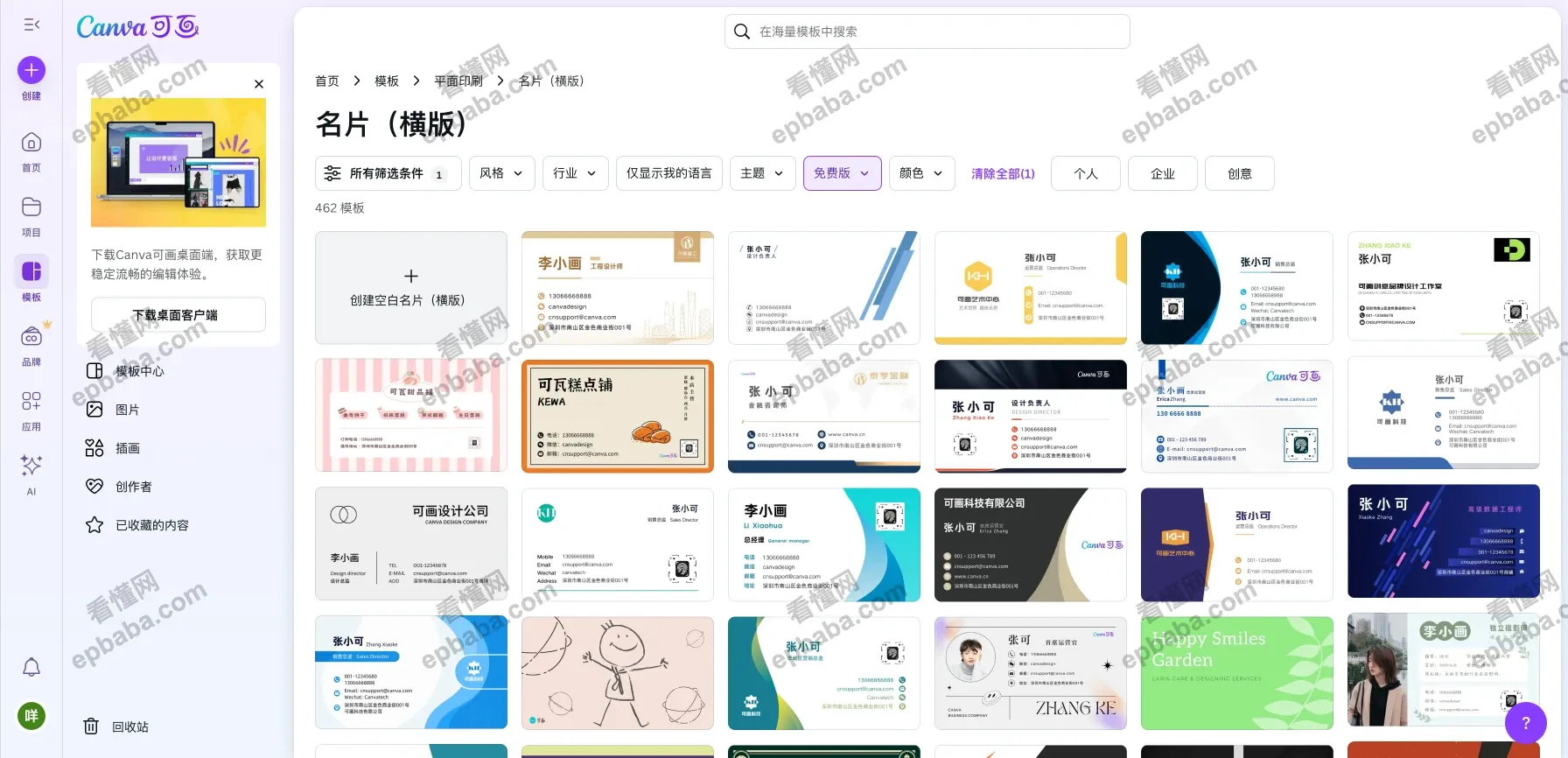Open the Projects folder icon
The width and height of the screenshot is (1568, 758).
pos(31,207)
